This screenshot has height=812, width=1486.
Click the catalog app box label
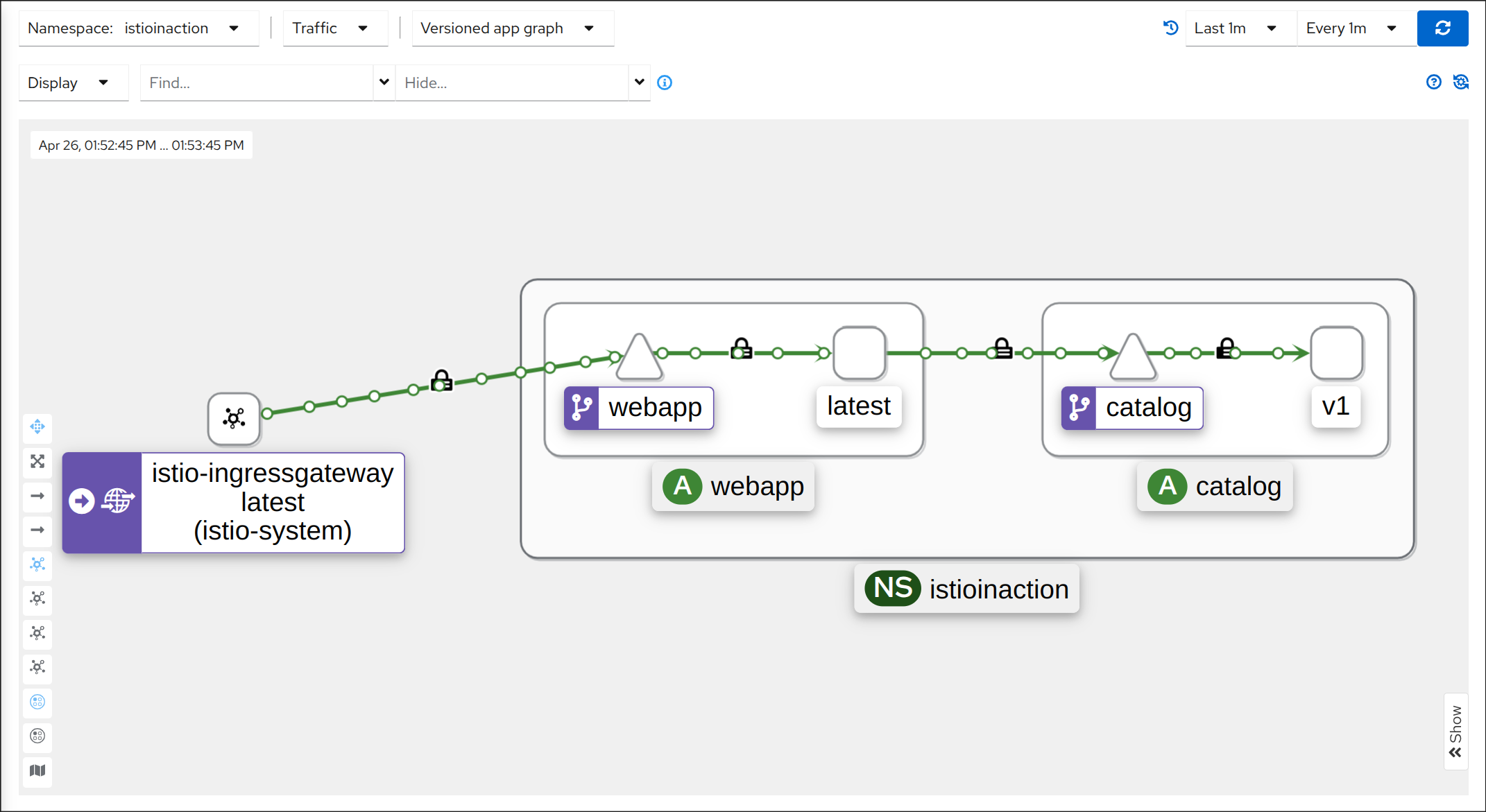tap(1215, 486)
